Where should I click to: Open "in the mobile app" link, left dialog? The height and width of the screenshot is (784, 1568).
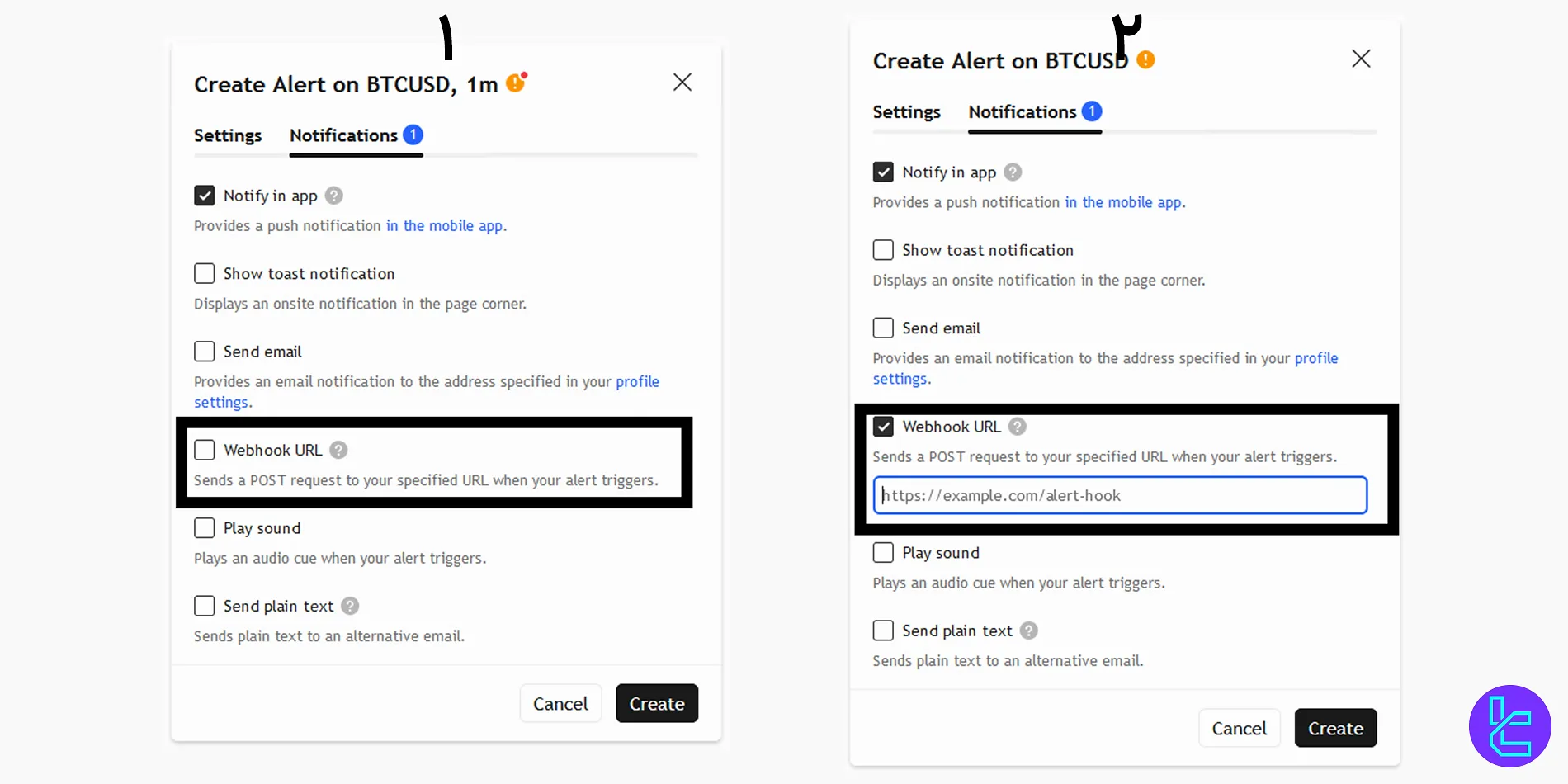(x=445, y=226)
